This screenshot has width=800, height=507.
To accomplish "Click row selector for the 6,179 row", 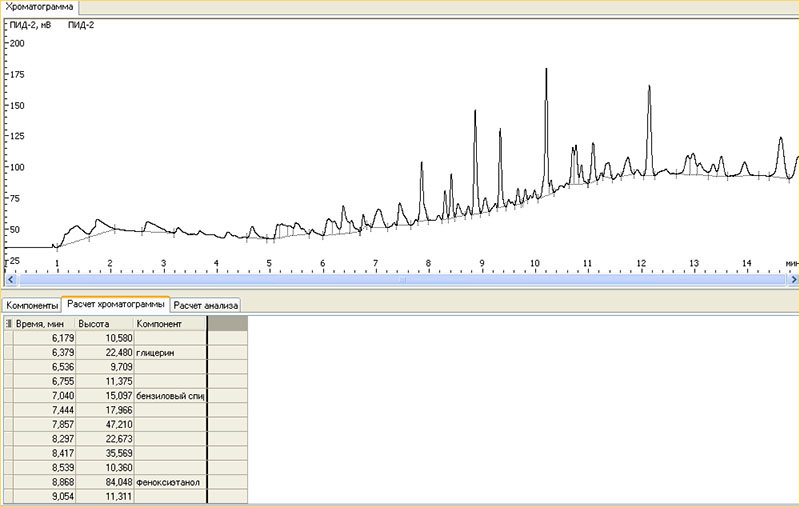I will point(7,339).
